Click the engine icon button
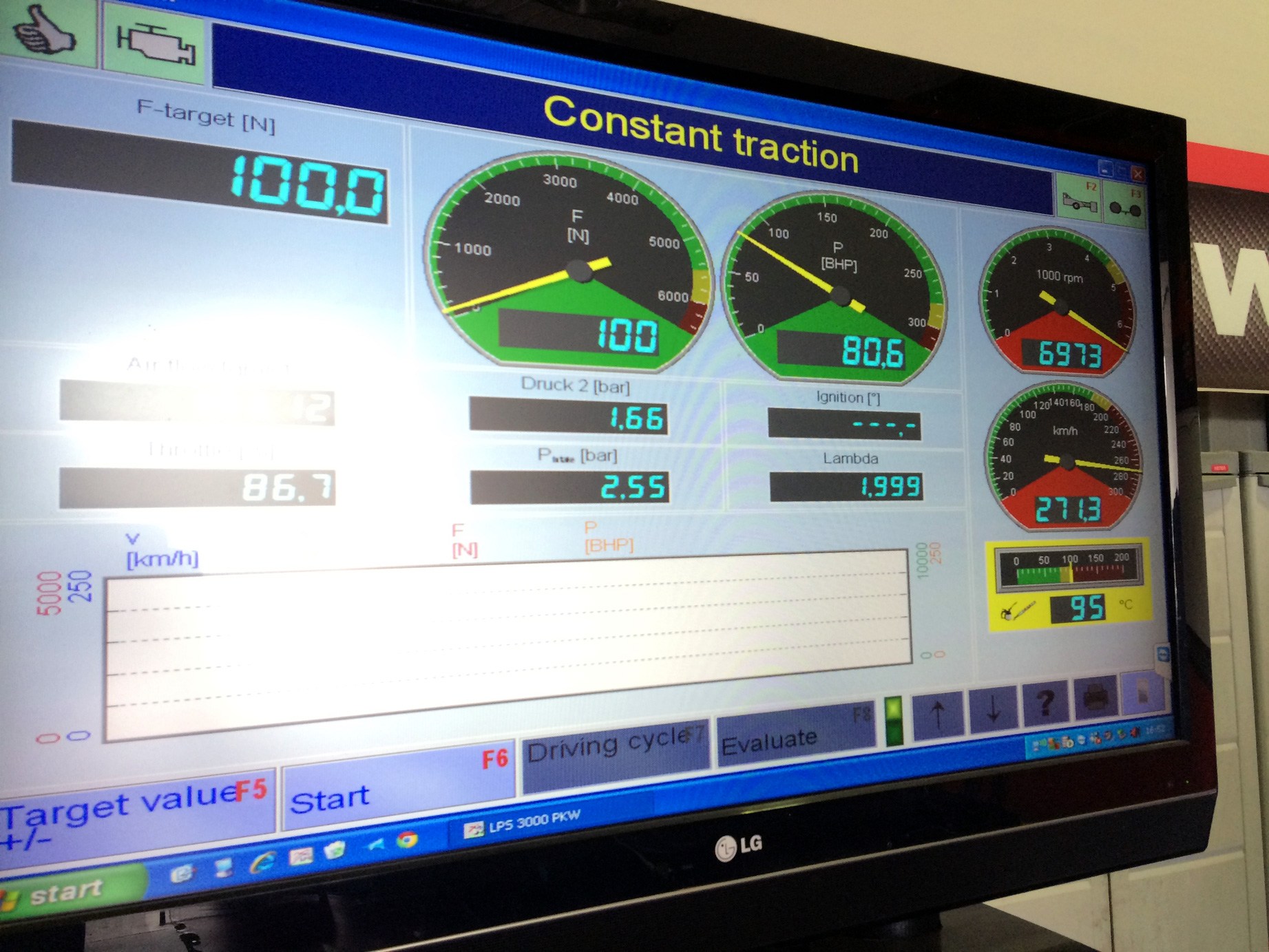This screenshot has height=952, width=1269. coord(155,45)
